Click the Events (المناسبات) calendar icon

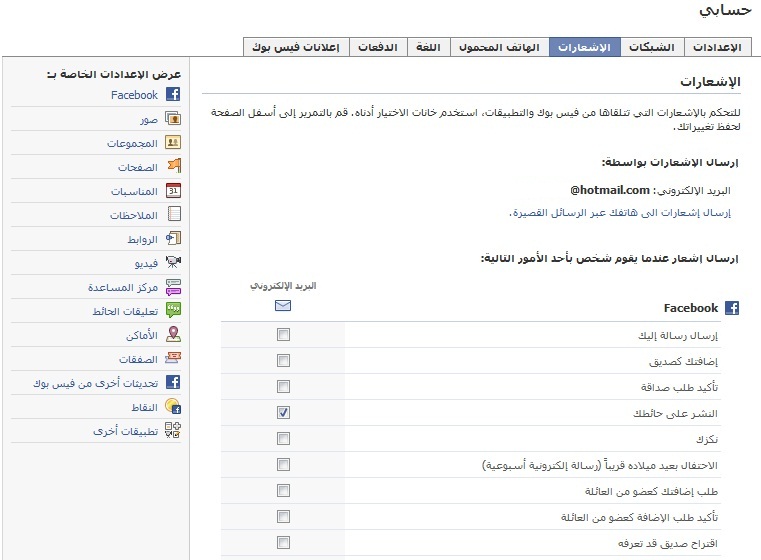tap(173, 191)
